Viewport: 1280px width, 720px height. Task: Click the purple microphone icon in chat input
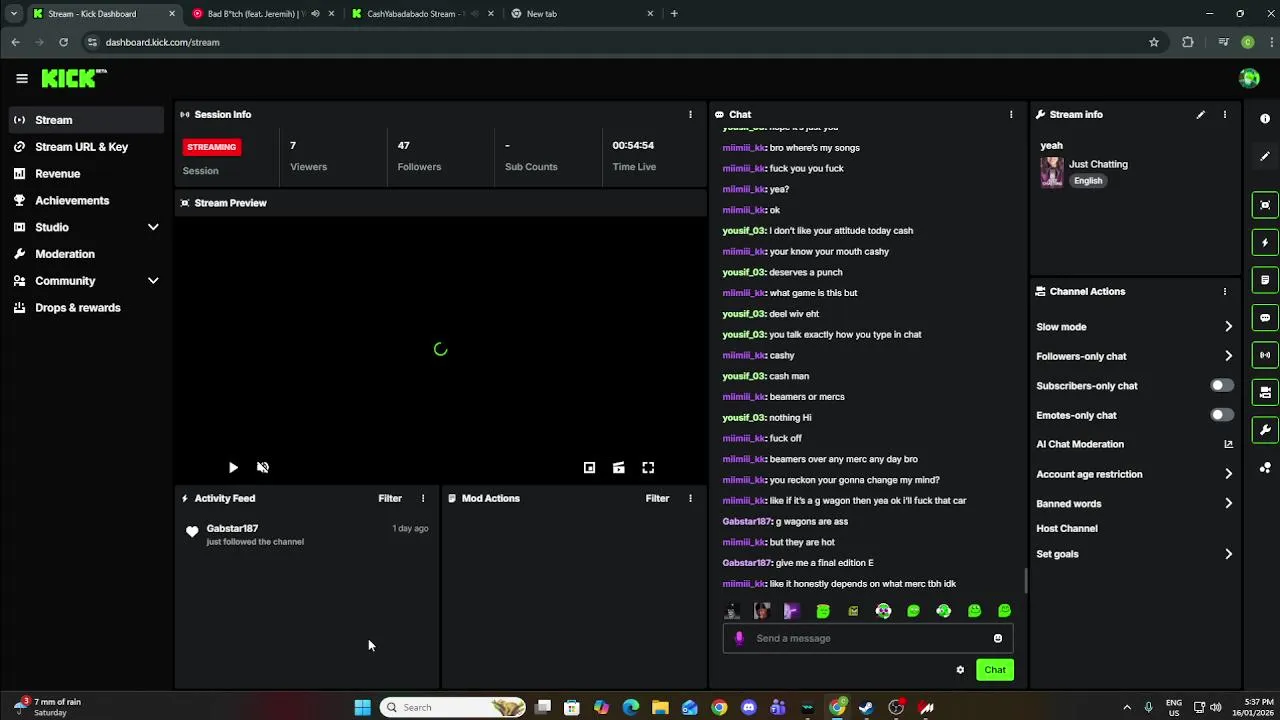coord(739,638)
